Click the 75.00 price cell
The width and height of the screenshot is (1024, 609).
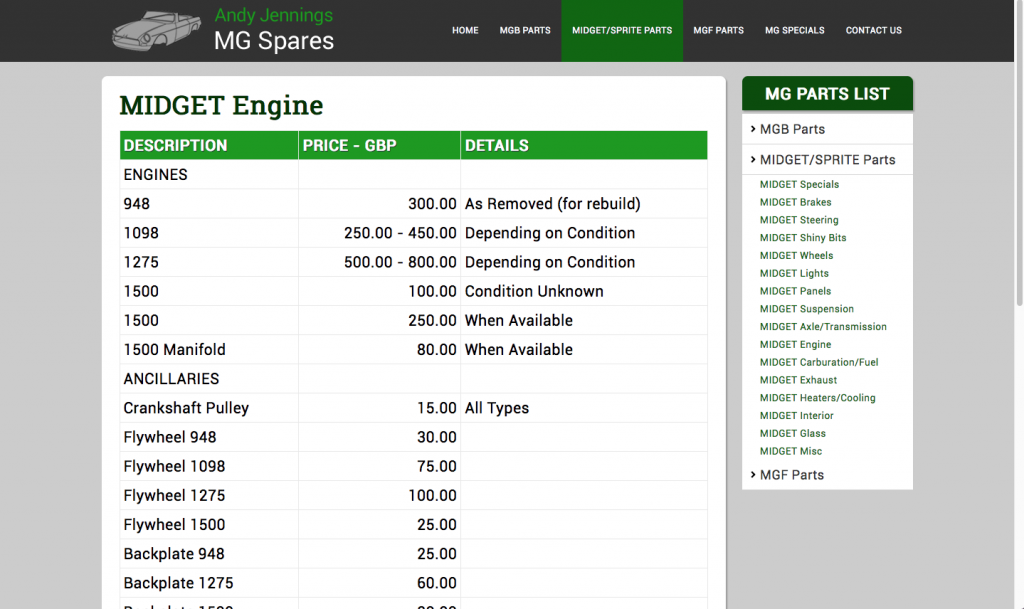[379, 466]
